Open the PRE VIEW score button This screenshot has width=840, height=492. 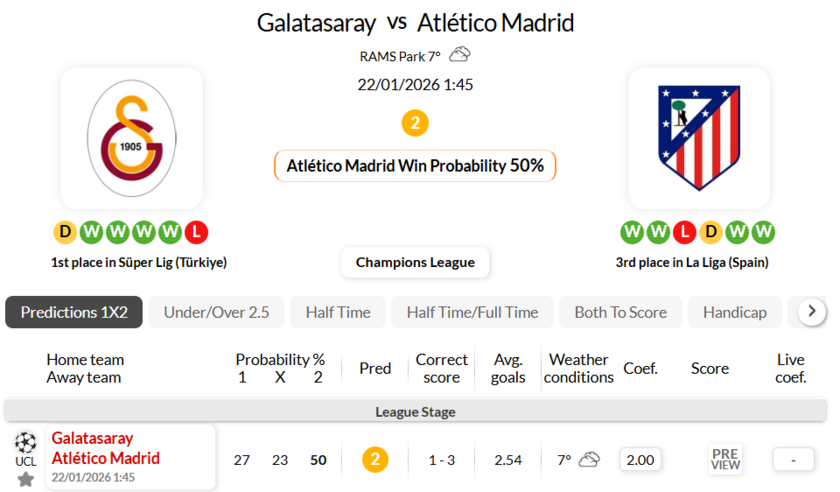pyautogui.click(x=725, y=460)
